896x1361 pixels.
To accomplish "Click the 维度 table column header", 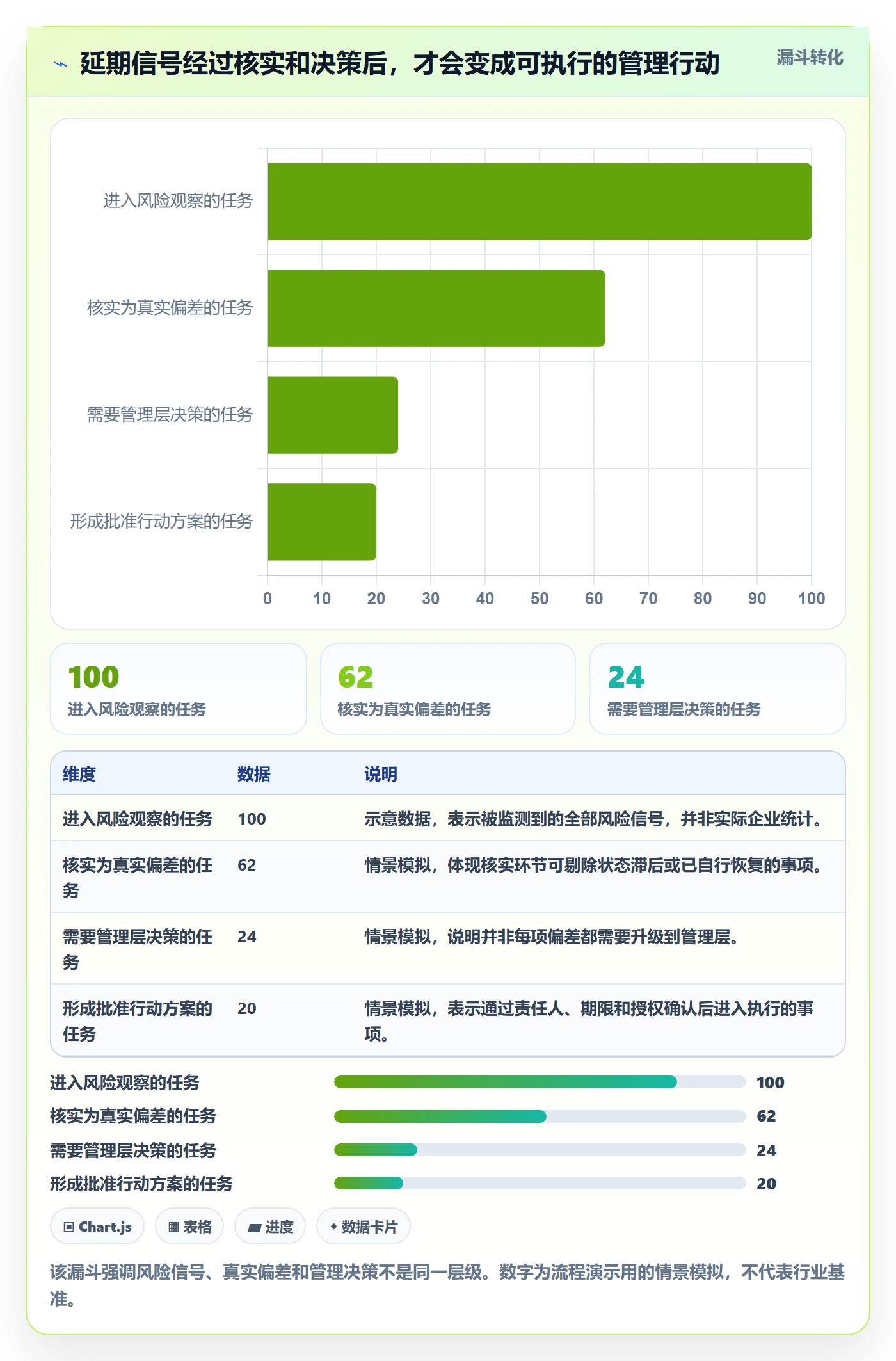I will [79, 774].
